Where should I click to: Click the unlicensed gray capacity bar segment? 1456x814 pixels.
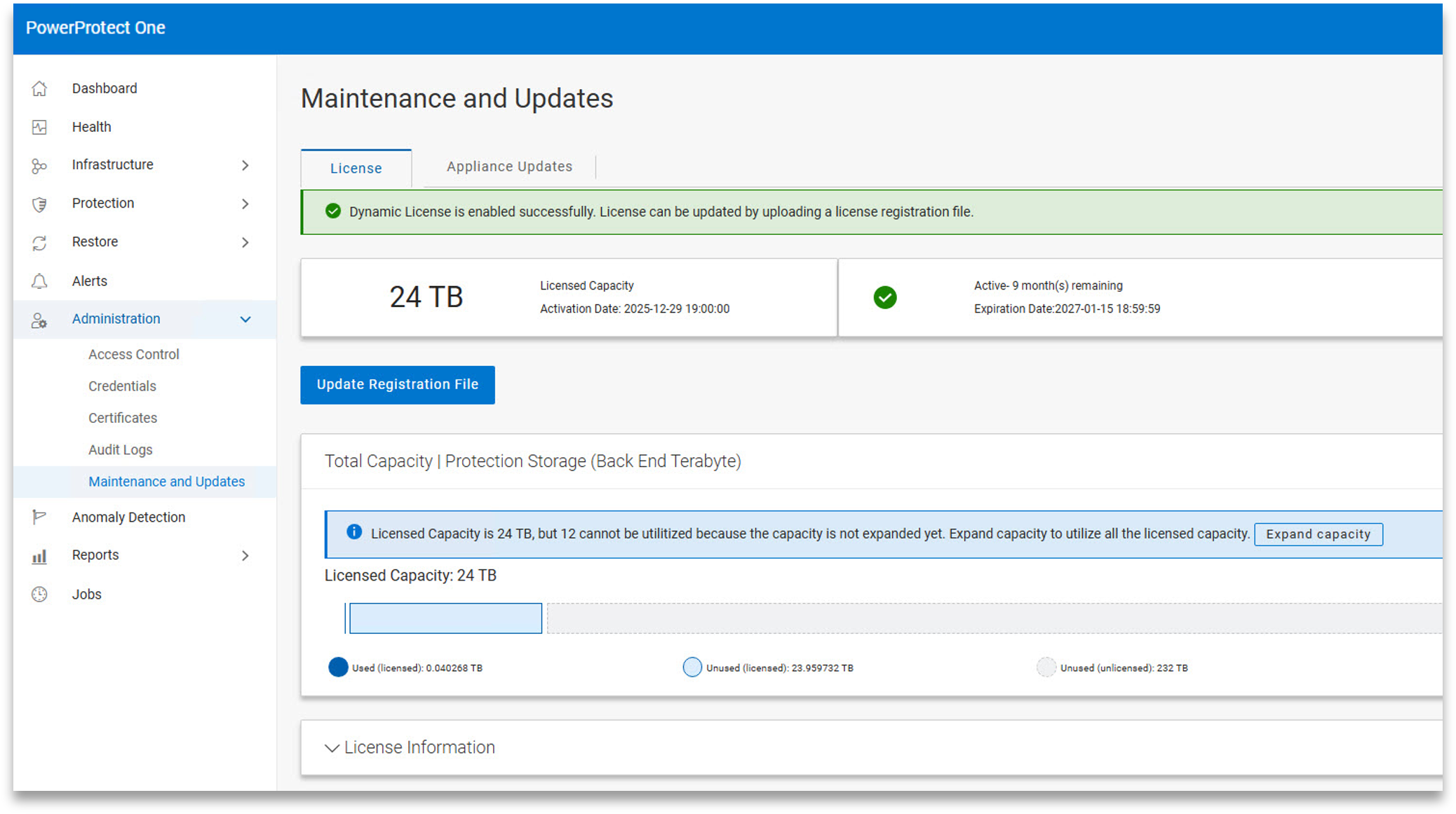pyautogui.click(x=995, y=618)
